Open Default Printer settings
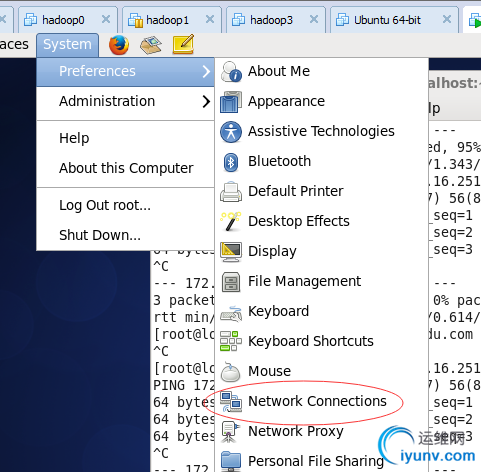The width and height of the screenshot is (481, 472). click(321, 191)
